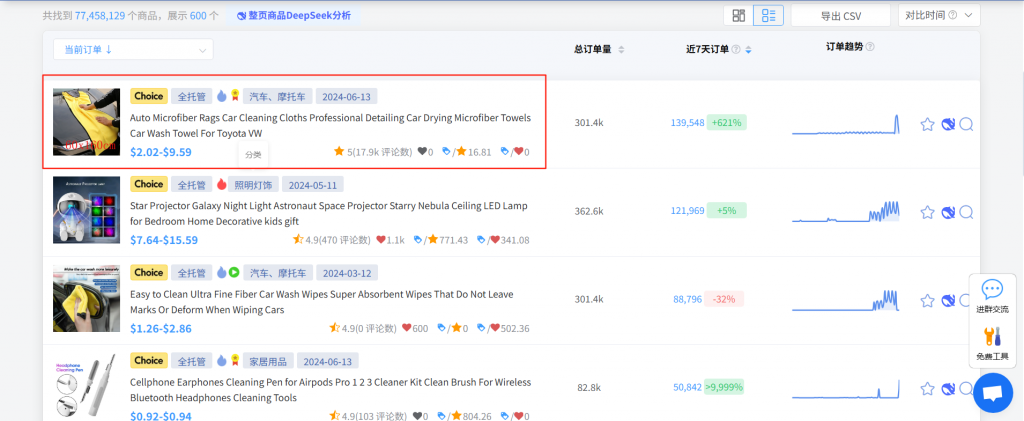Screen dimensions: 1024x421
Task: Select the 照明灯饰 category tag
Action: coord(253,185)
